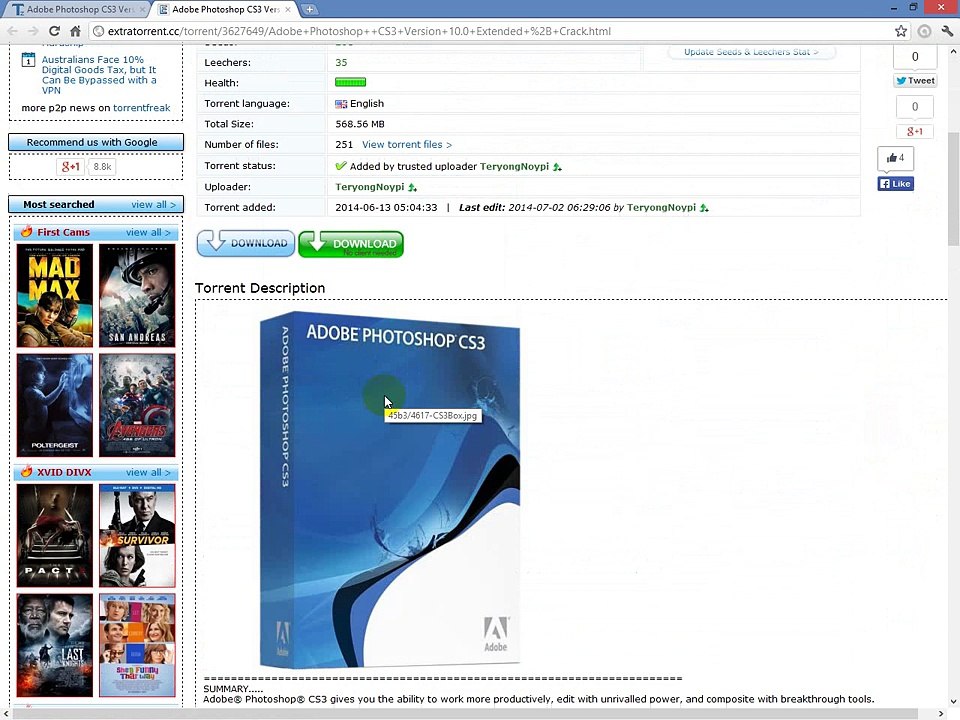Open She's Funny That Way poster

[137, 645]
